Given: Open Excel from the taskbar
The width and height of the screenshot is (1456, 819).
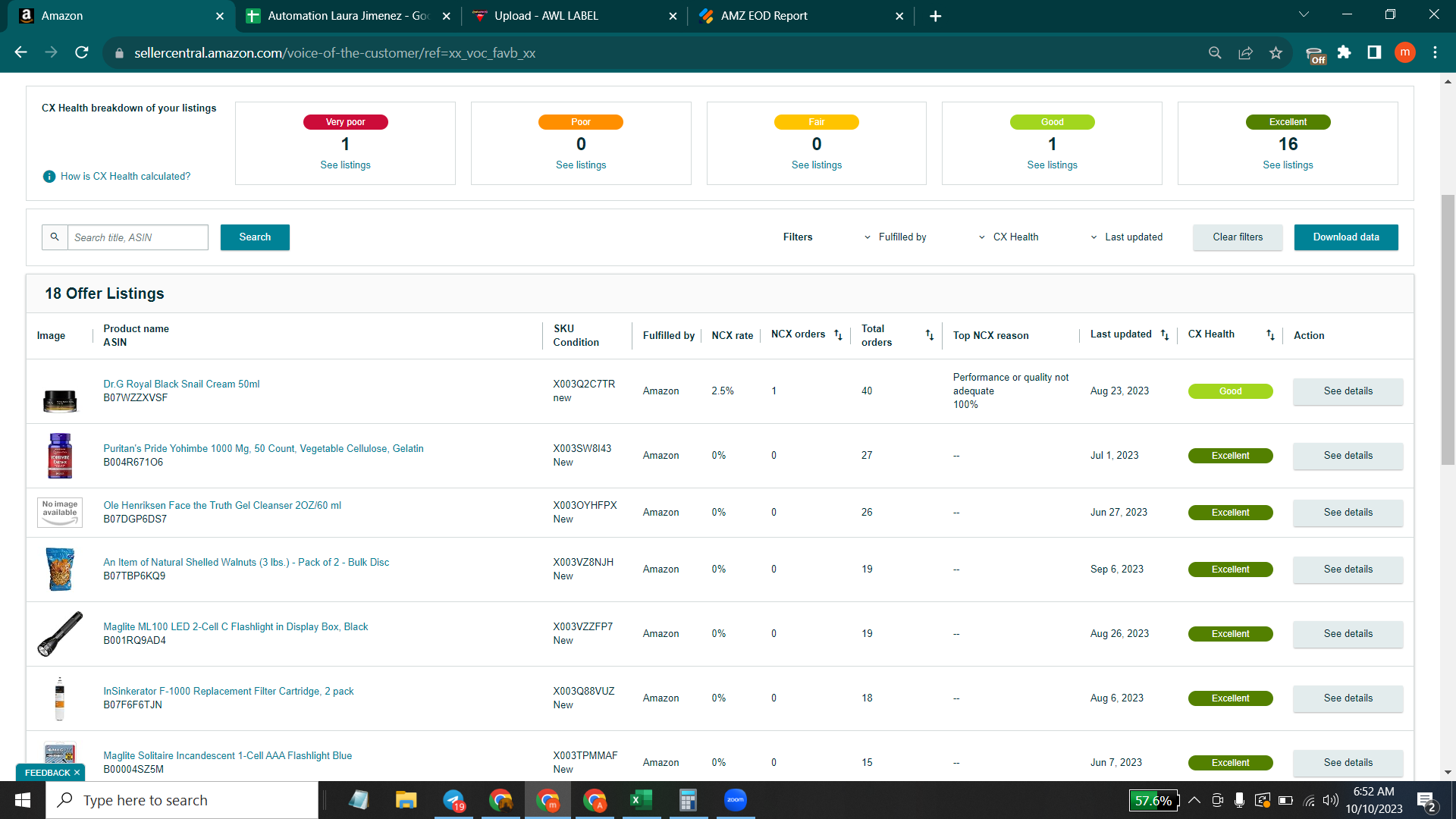Looking at the screenshot, I should click(x=642, y=800).
